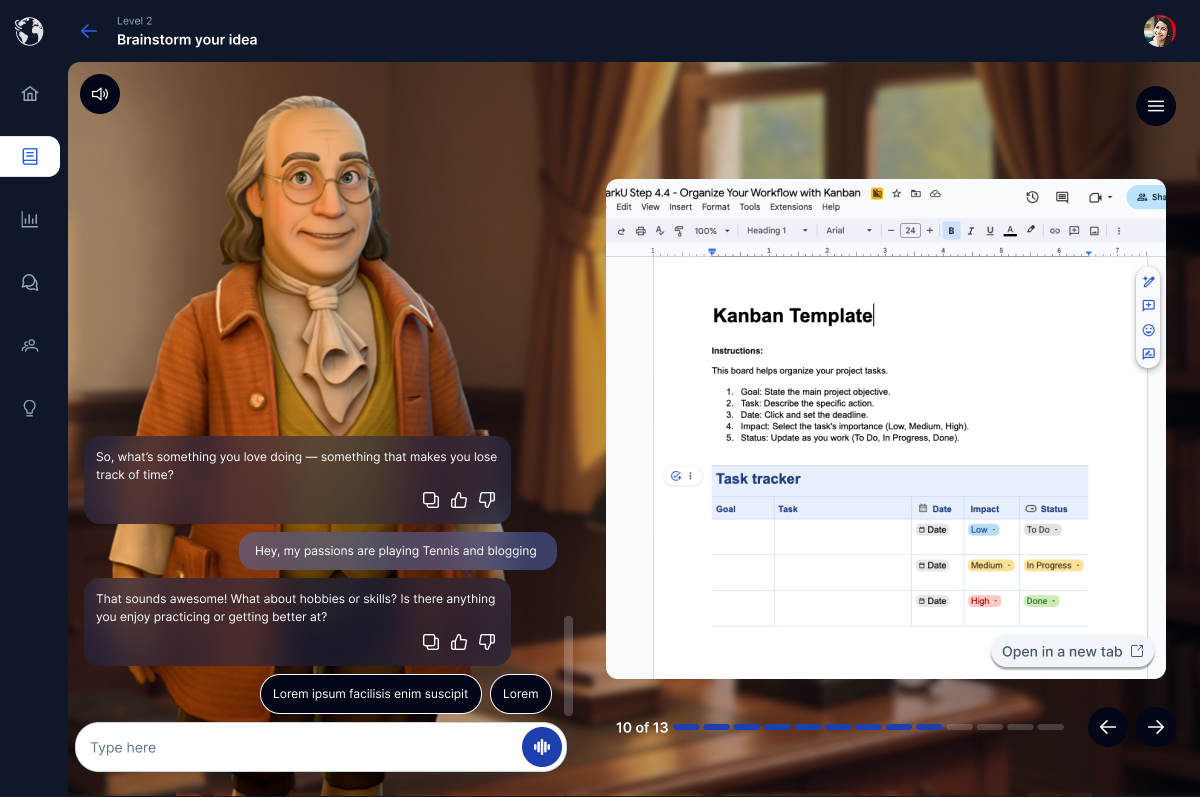The image size is (1200, 797).
Task: Open the 100% zoom dropdown
Action: tap(711, 231)
